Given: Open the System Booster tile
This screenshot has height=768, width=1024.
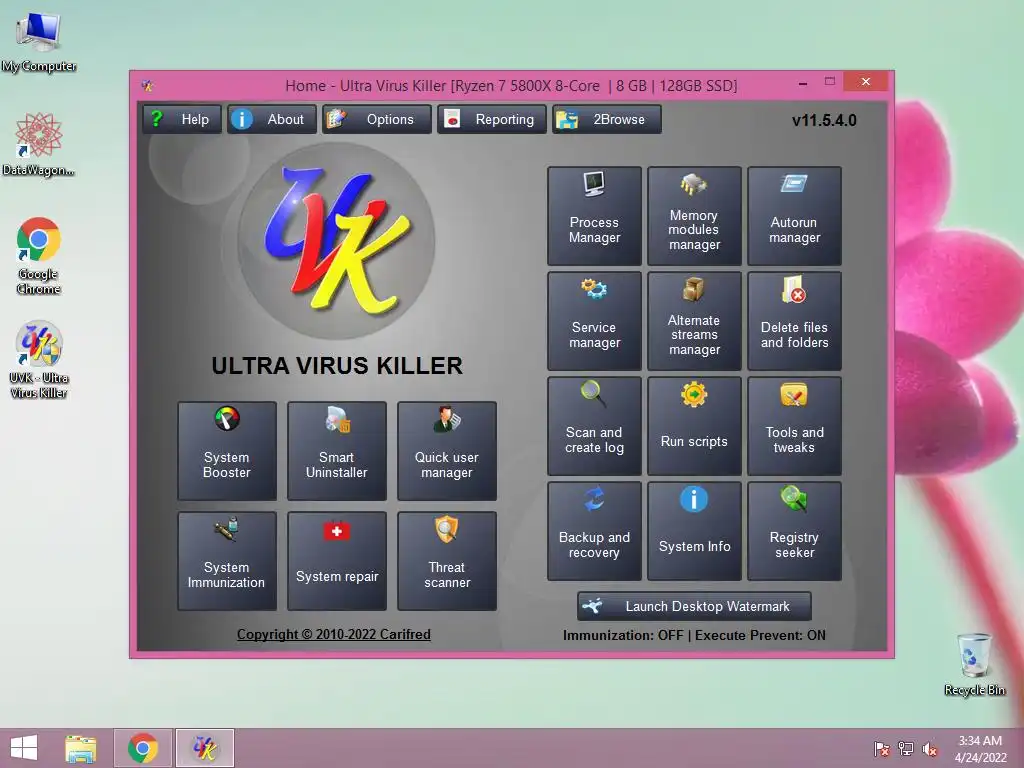Looking at the screenshot, I should click(227, 451).
